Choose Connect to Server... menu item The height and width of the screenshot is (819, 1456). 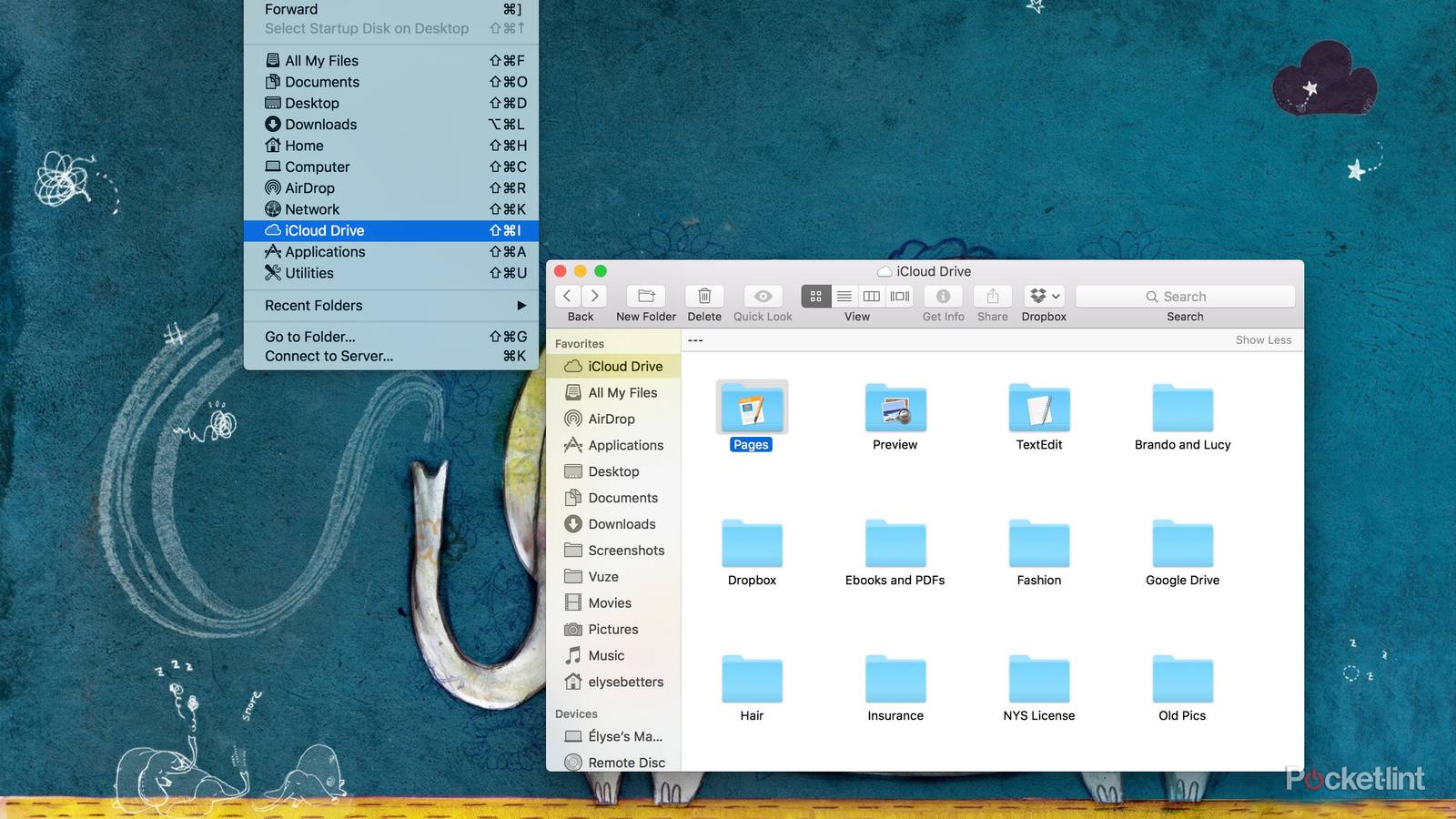(x=391, y=357)
